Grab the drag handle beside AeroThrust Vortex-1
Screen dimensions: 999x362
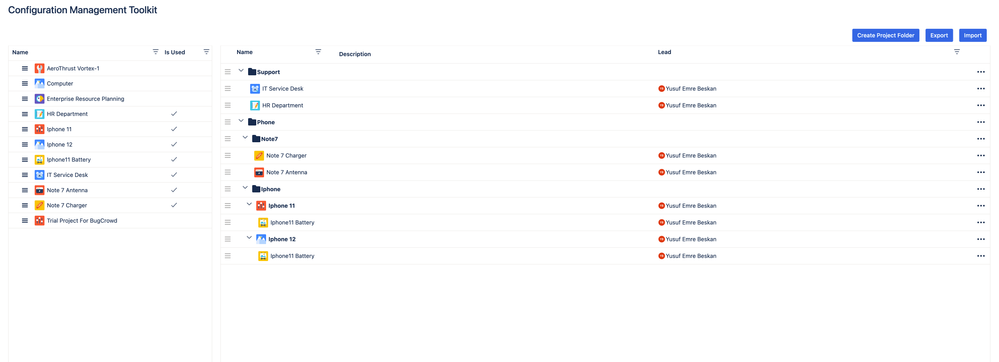[25, 68]
